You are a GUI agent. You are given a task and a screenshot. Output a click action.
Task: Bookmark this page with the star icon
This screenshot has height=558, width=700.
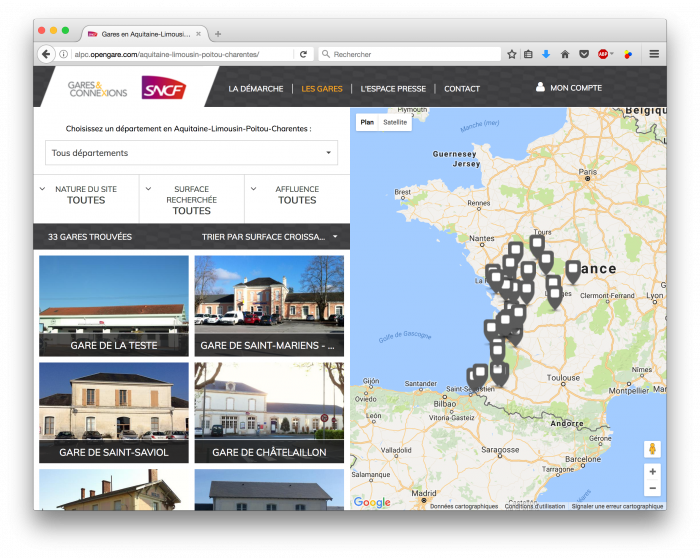coord(512,54)
